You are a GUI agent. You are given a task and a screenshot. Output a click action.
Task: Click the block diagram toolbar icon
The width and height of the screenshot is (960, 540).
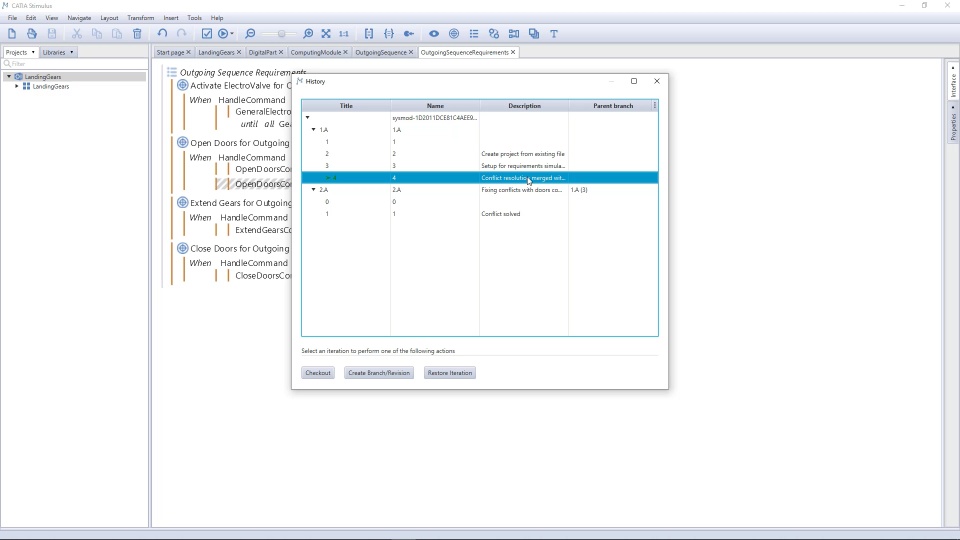tap(514, 34)
